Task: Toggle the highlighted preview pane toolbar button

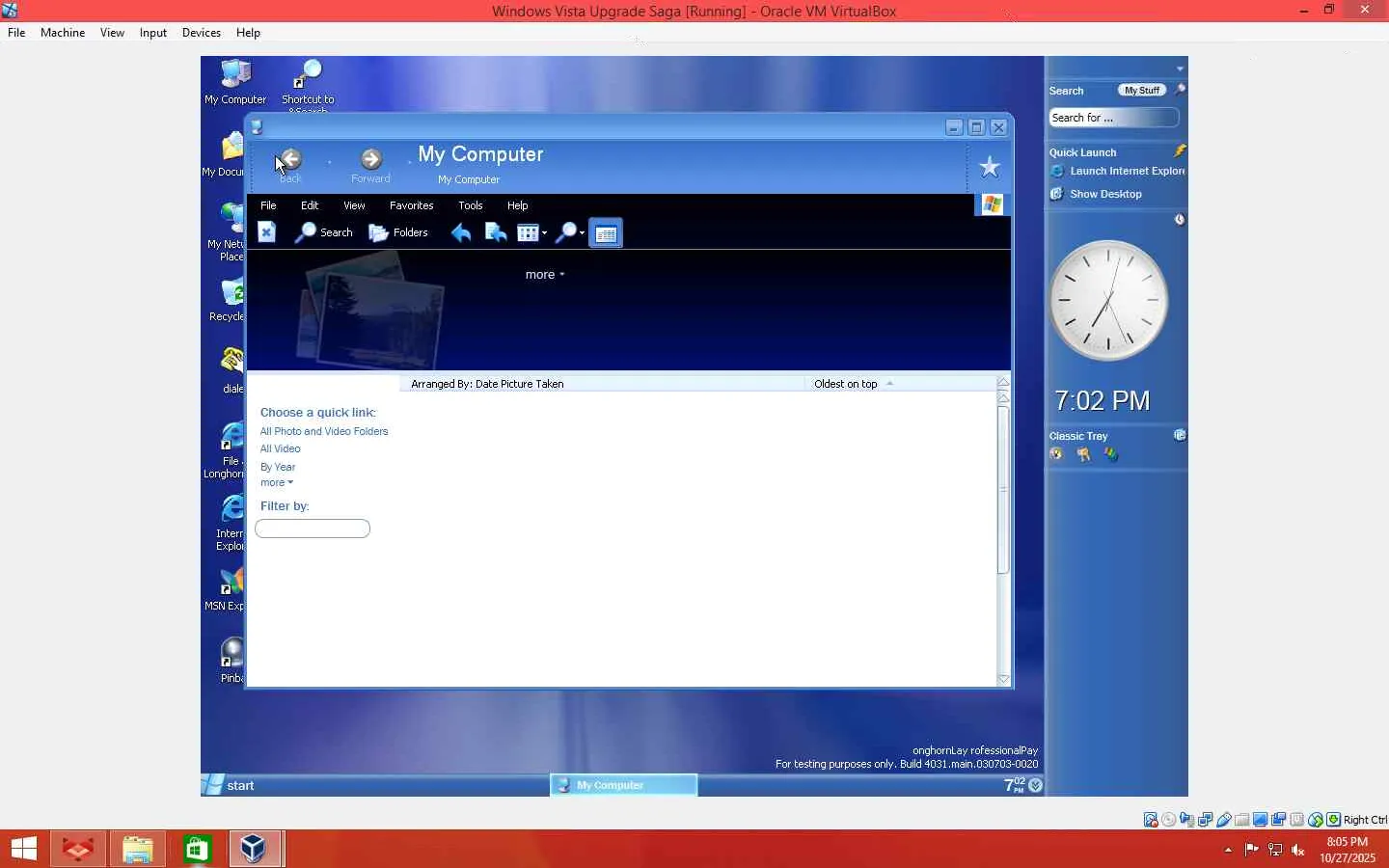Action: (x=606, y=233)
